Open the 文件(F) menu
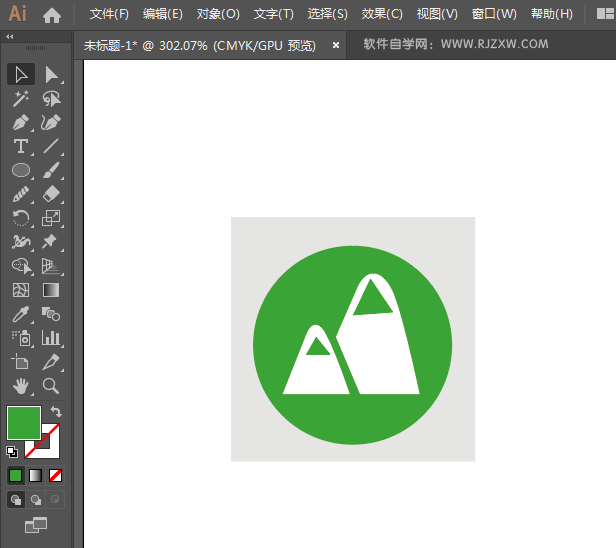This screenshot has height=548, width=616. [109, 14]
